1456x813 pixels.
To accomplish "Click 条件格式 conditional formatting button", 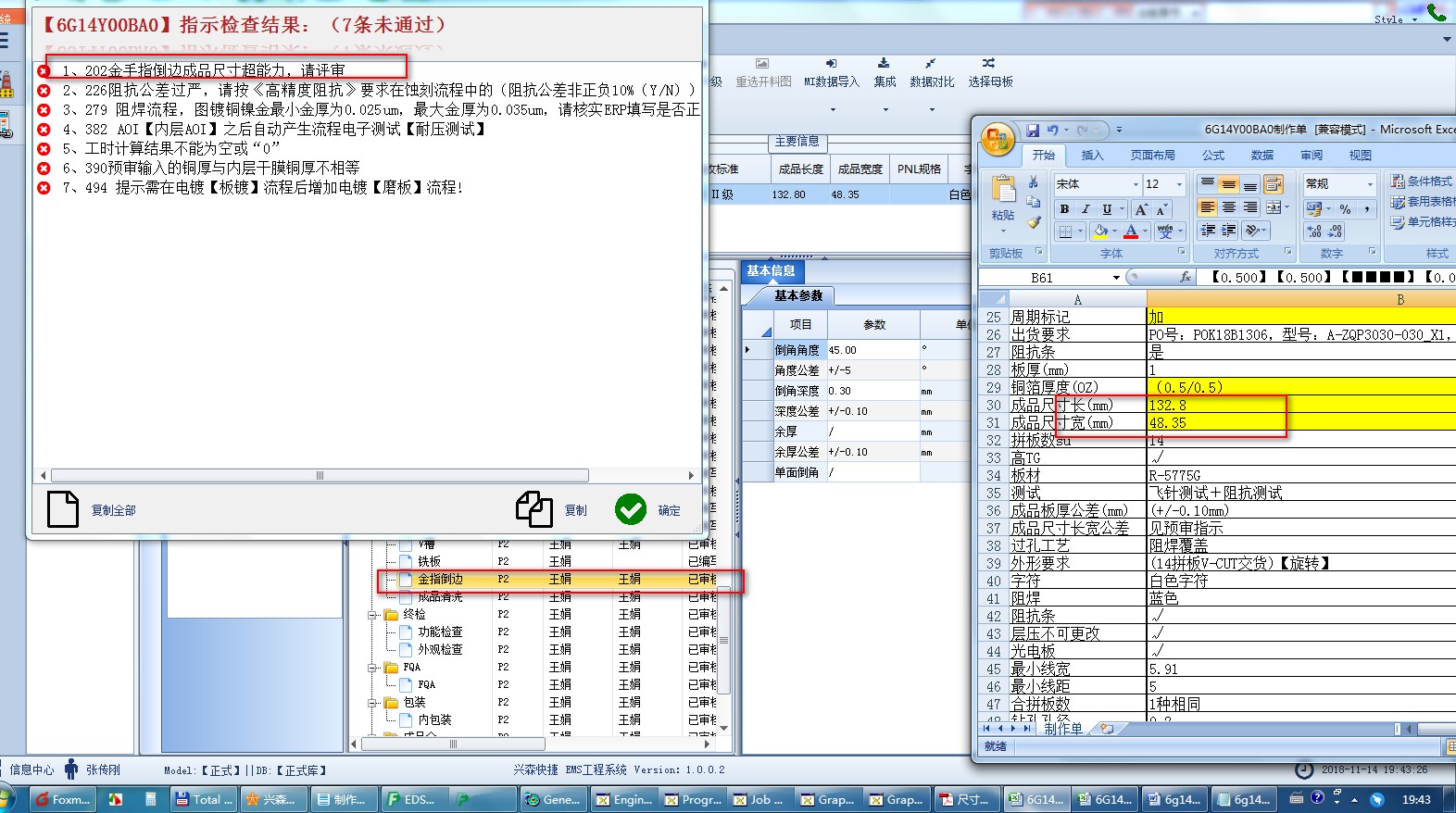I will (1421, 181).
